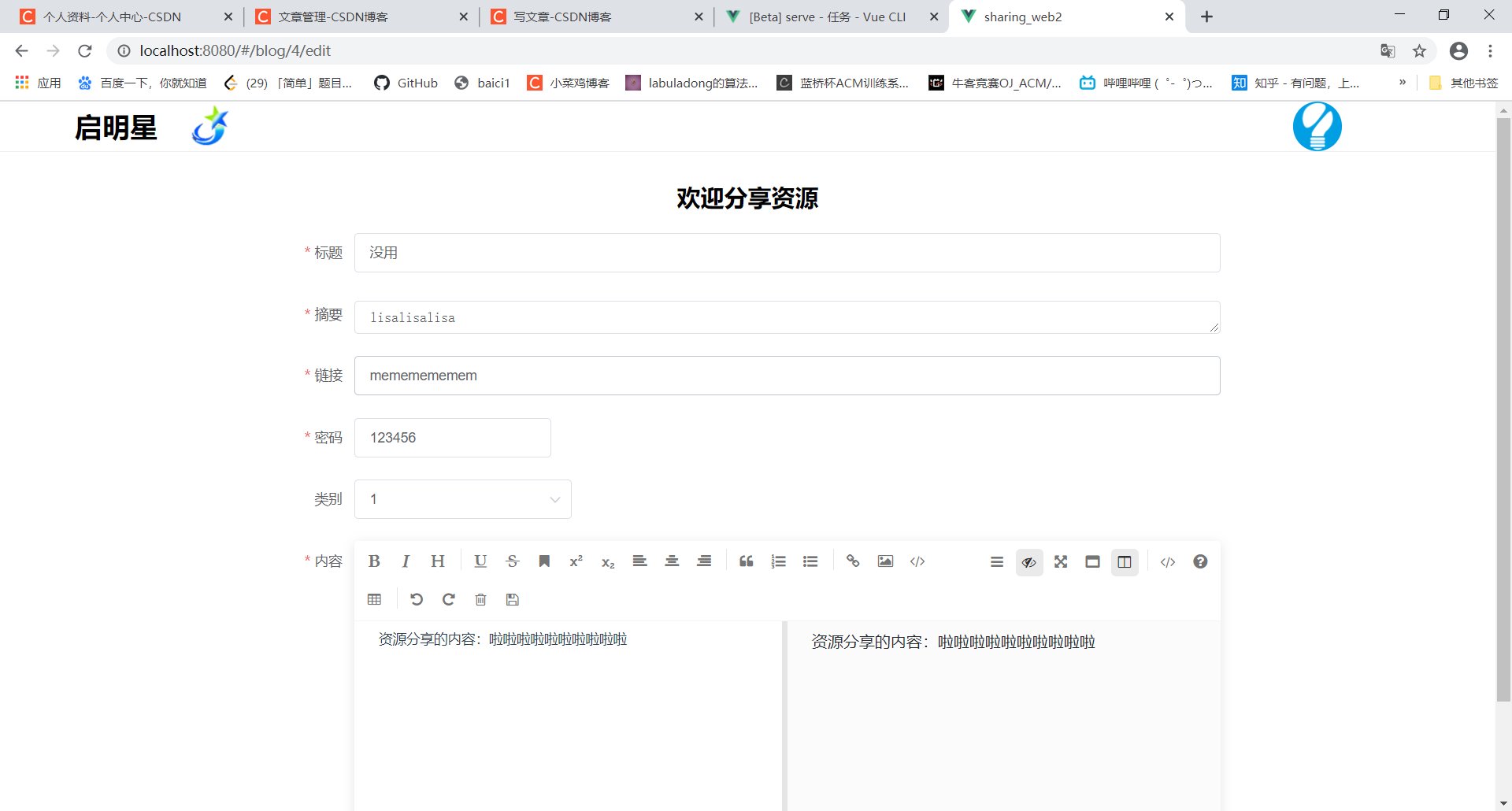This screenshot has height=811, width=1512.
Task: Open the Chrome three-dot menu
Action: 1490,50
